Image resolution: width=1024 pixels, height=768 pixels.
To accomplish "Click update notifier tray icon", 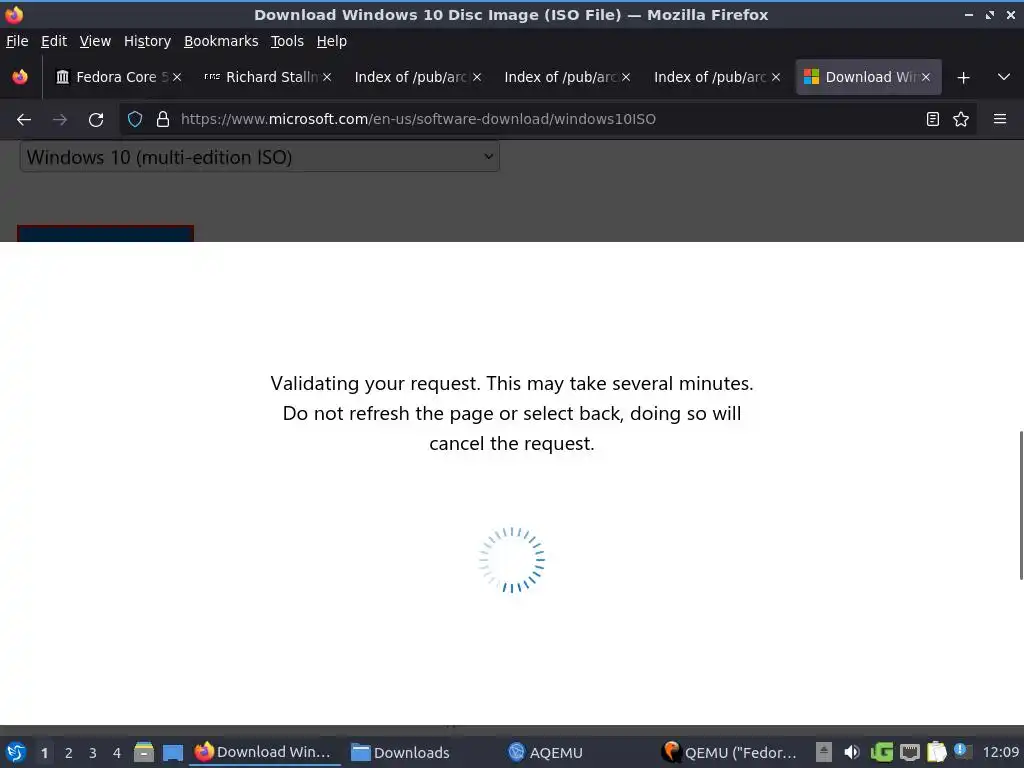I will coord(962,751).
